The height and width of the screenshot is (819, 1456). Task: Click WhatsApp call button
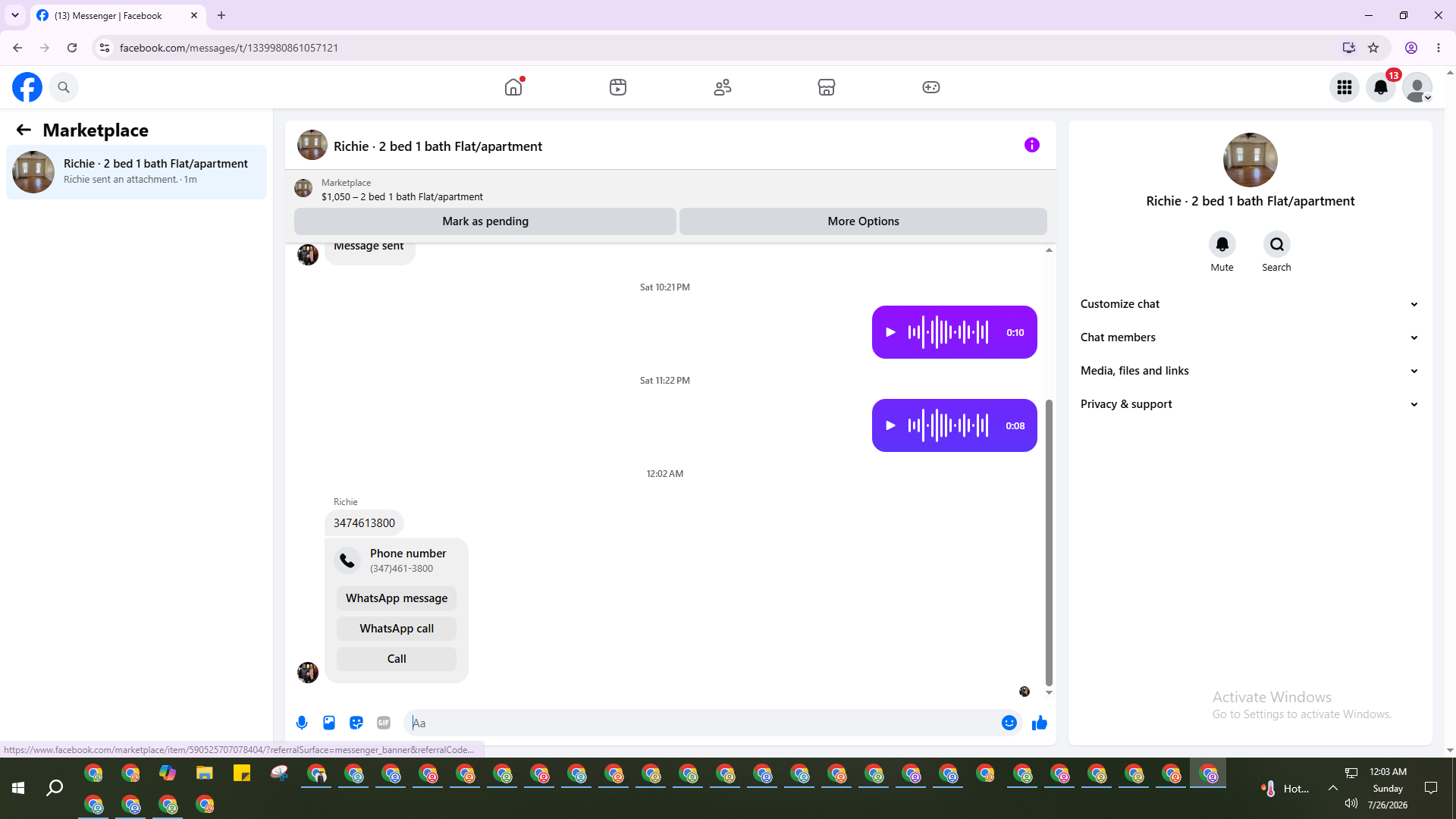click(397, 629)
